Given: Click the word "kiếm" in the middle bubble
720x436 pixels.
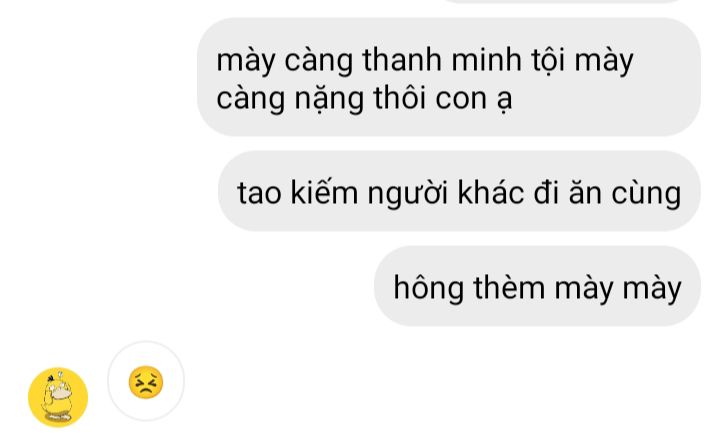Looking at the screenshot, I should 324,192.
